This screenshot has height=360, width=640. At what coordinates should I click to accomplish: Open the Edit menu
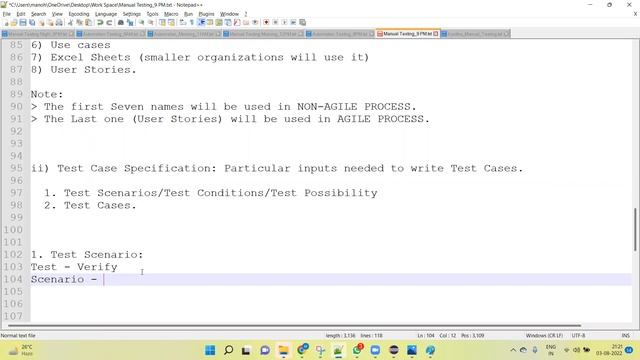tap(21, 14)
